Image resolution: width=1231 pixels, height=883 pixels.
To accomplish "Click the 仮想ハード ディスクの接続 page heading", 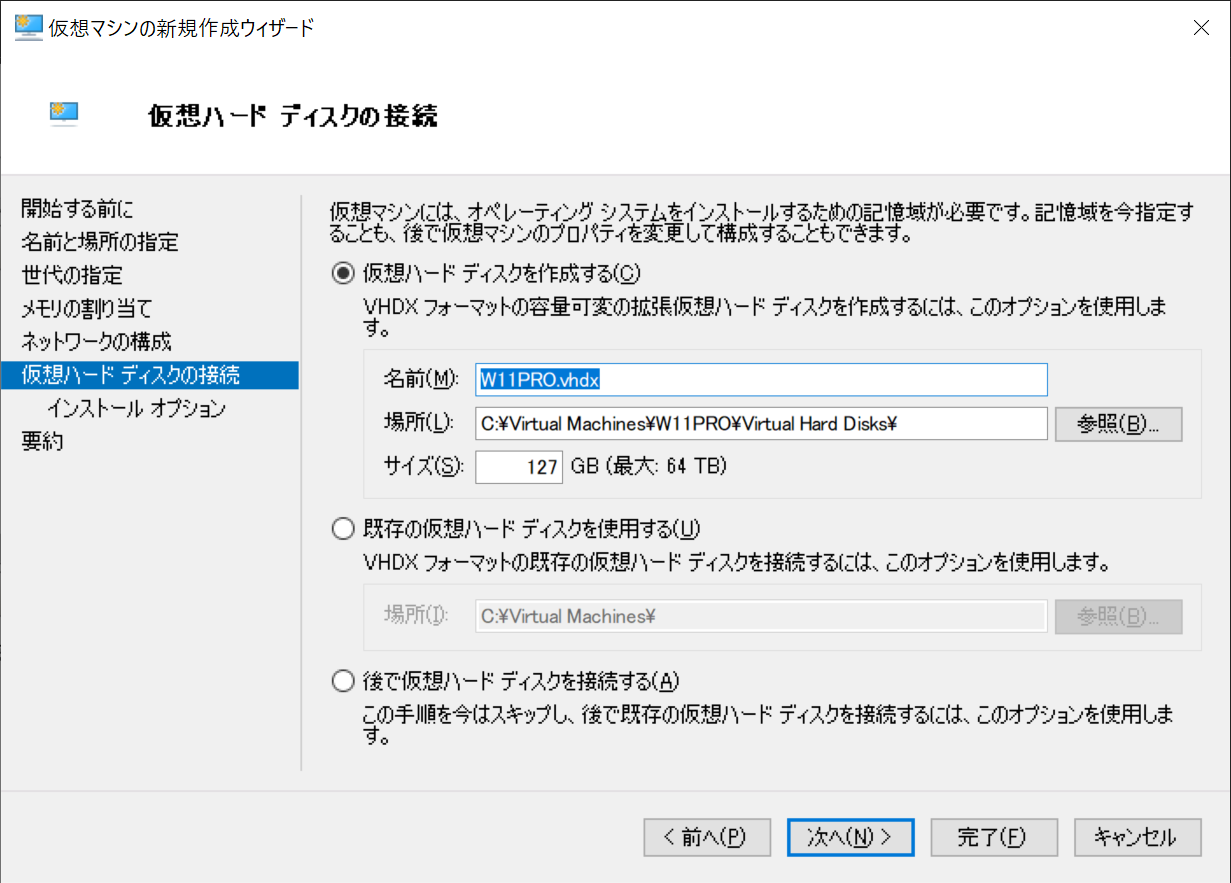I will point(292,115).
